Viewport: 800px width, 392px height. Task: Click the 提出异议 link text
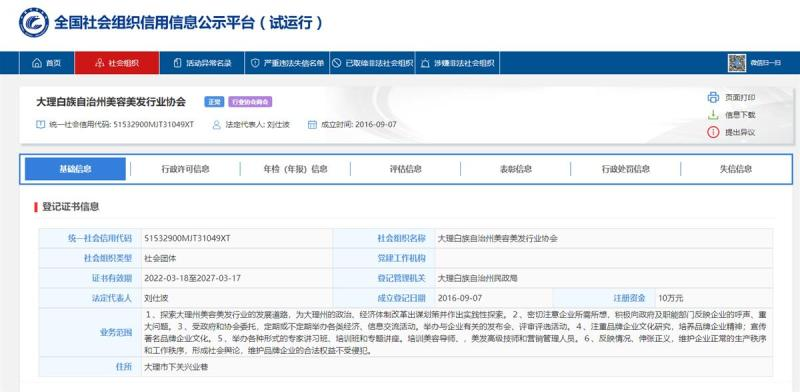[x=740, y=132]
